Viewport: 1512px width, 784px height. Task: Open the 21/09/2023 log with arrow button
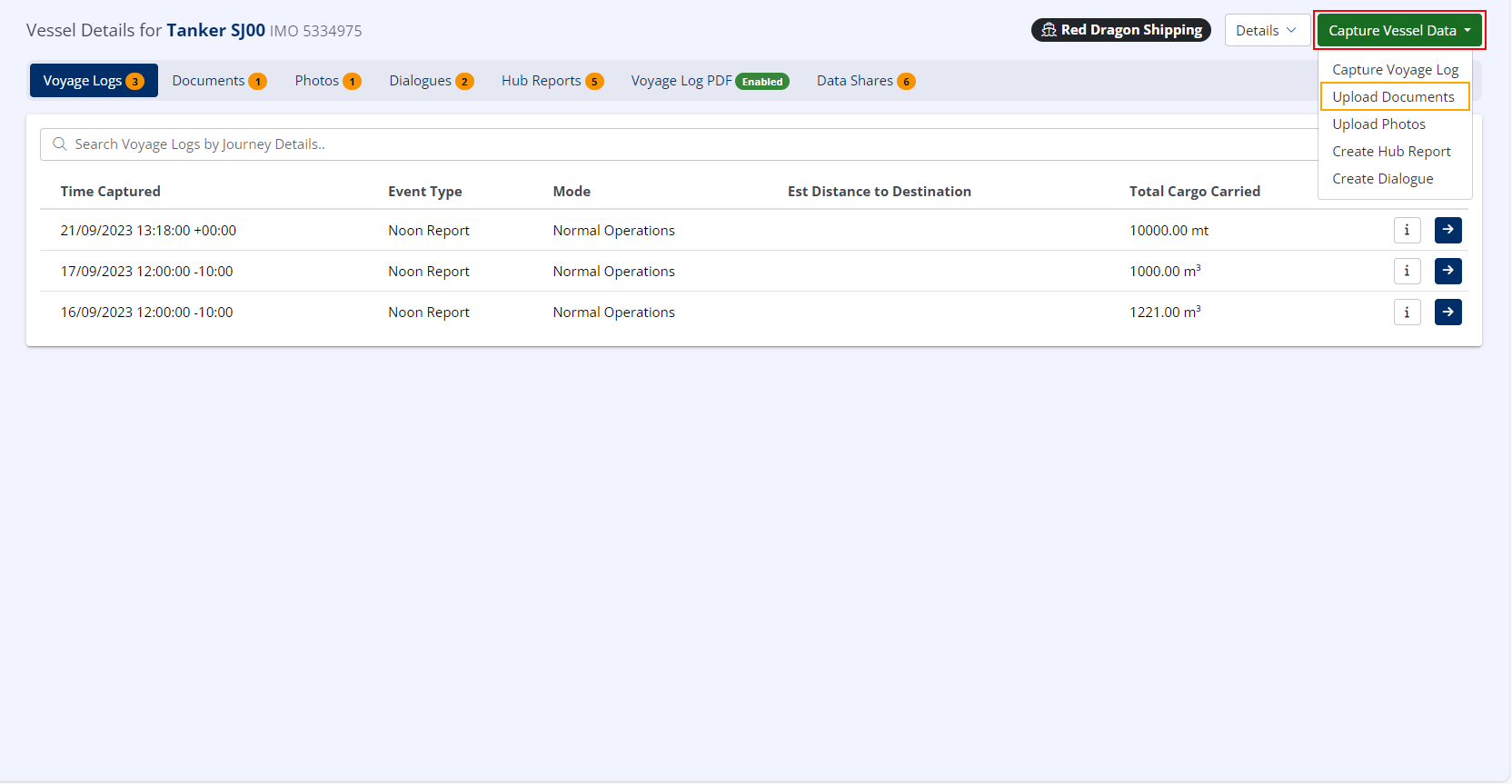[1447, 231]
